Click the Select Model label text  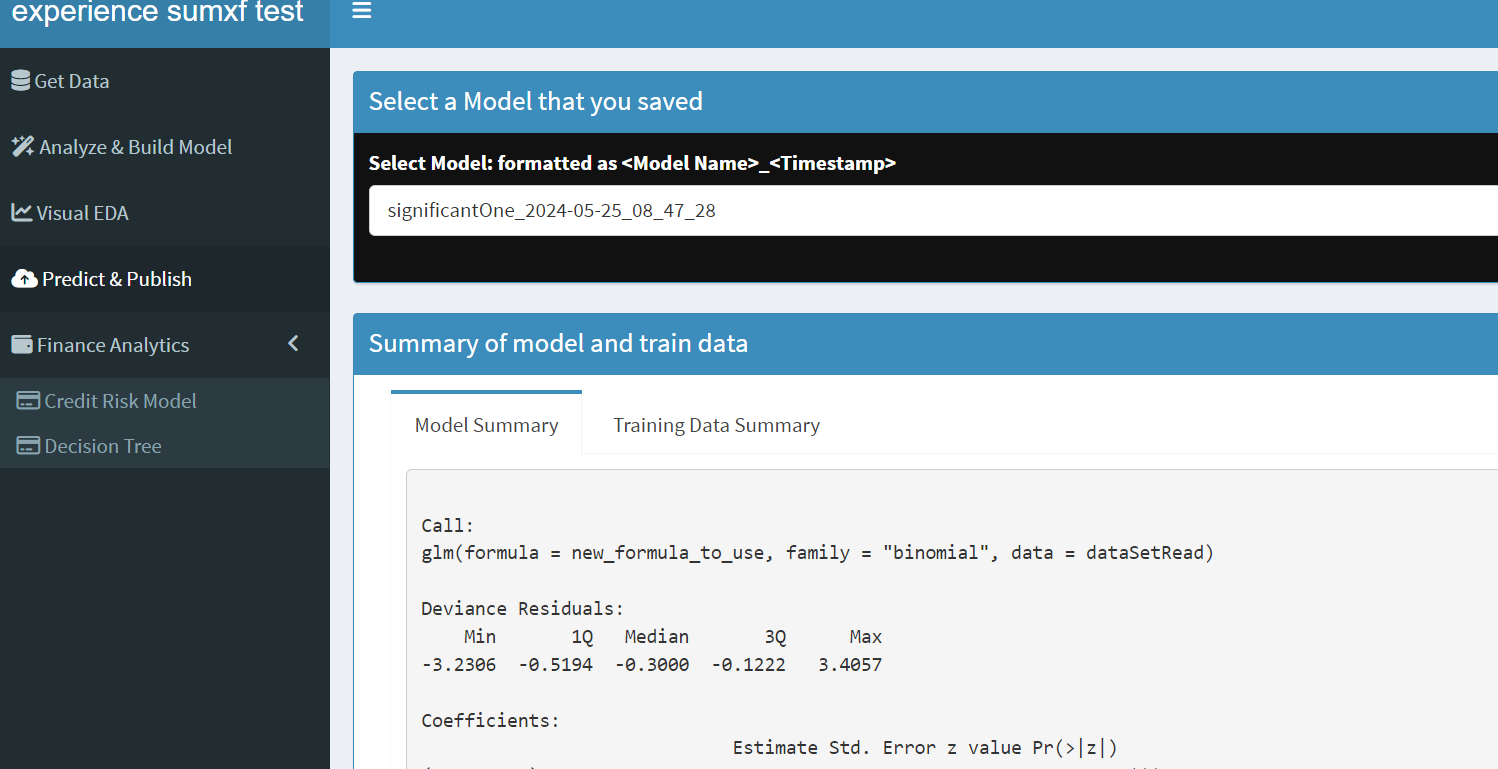[x=632, y=163]
